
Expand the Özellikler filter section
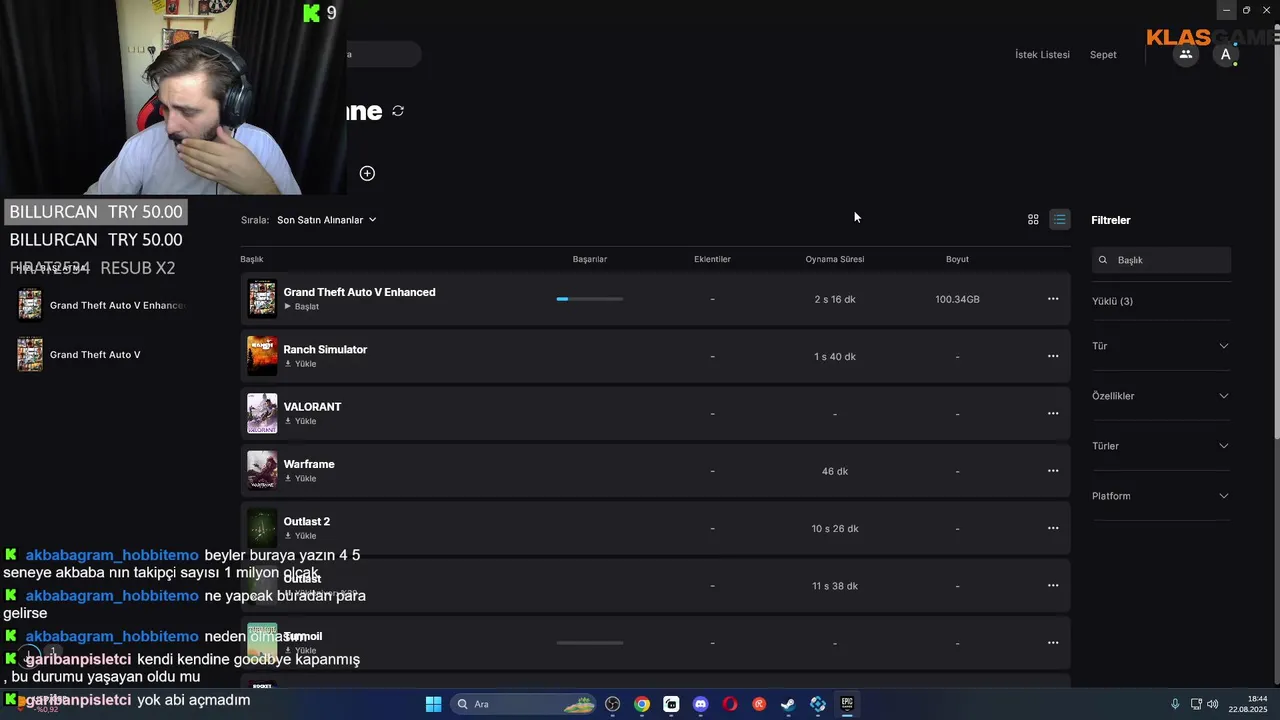[x=1161, y=396]
